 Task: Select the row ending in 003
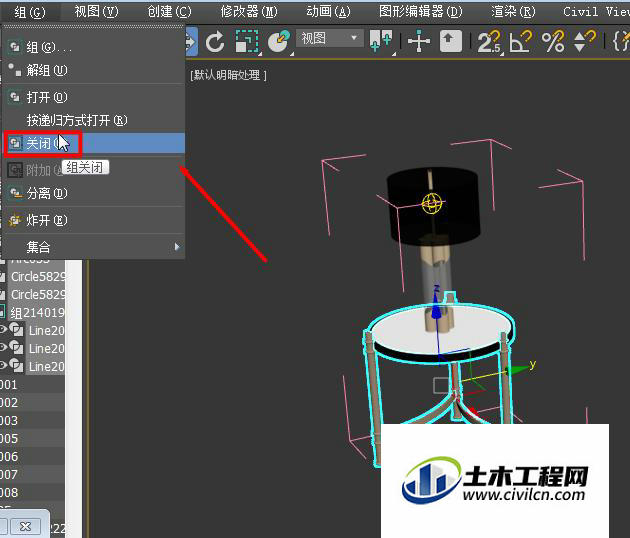click(32, 421)
